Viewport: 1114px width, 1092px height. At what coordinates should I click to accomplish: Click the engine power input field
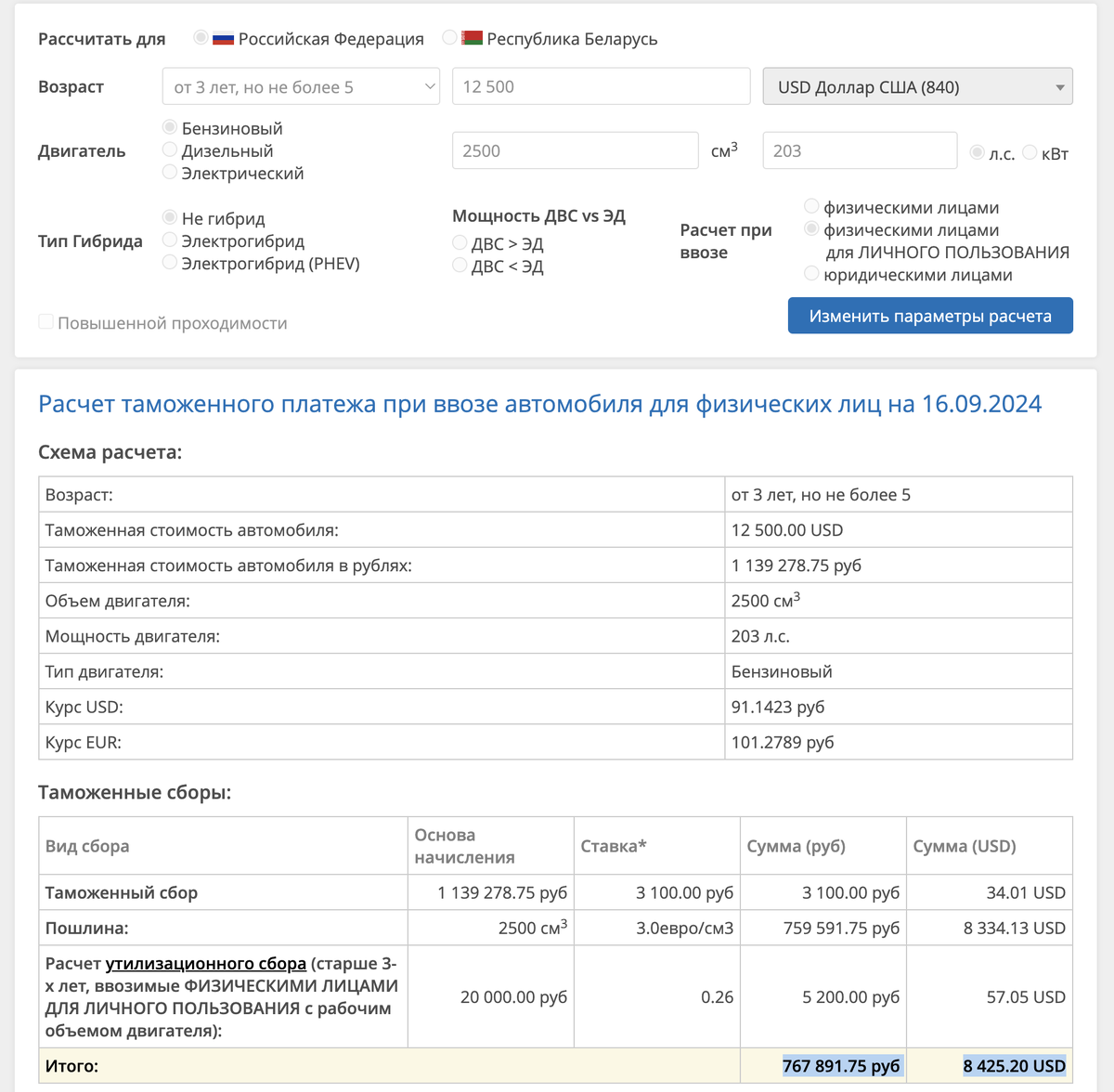tap(859, 150)
